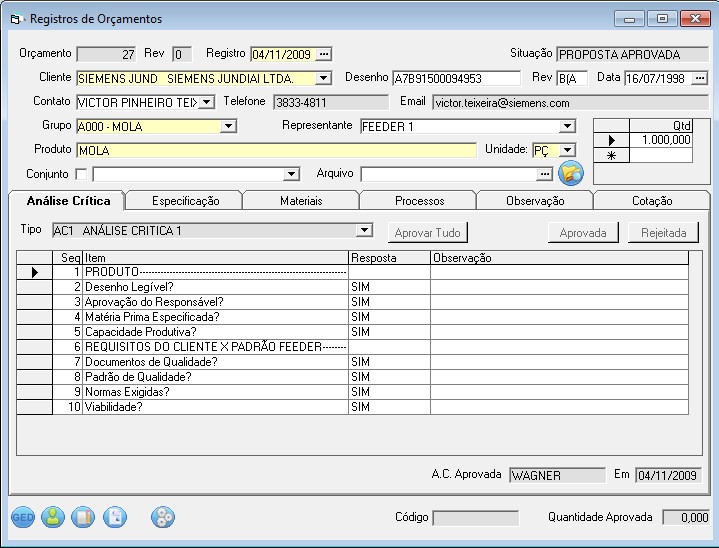Toggle the Conjunto checkbox
The height and width of the screenshot is (548, 719).
81,174
